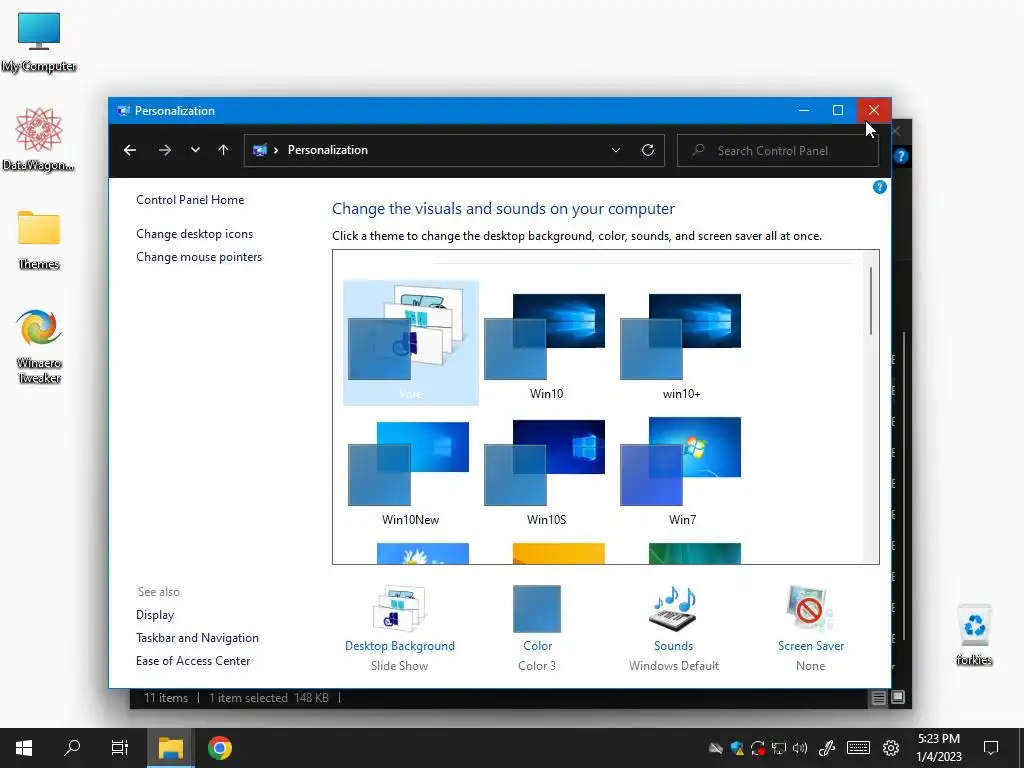The width and height of the screenshot is (1024, 768).
Task: Open Change mouse pointers link
Action: pyautogui.click(x=199, y=257)
